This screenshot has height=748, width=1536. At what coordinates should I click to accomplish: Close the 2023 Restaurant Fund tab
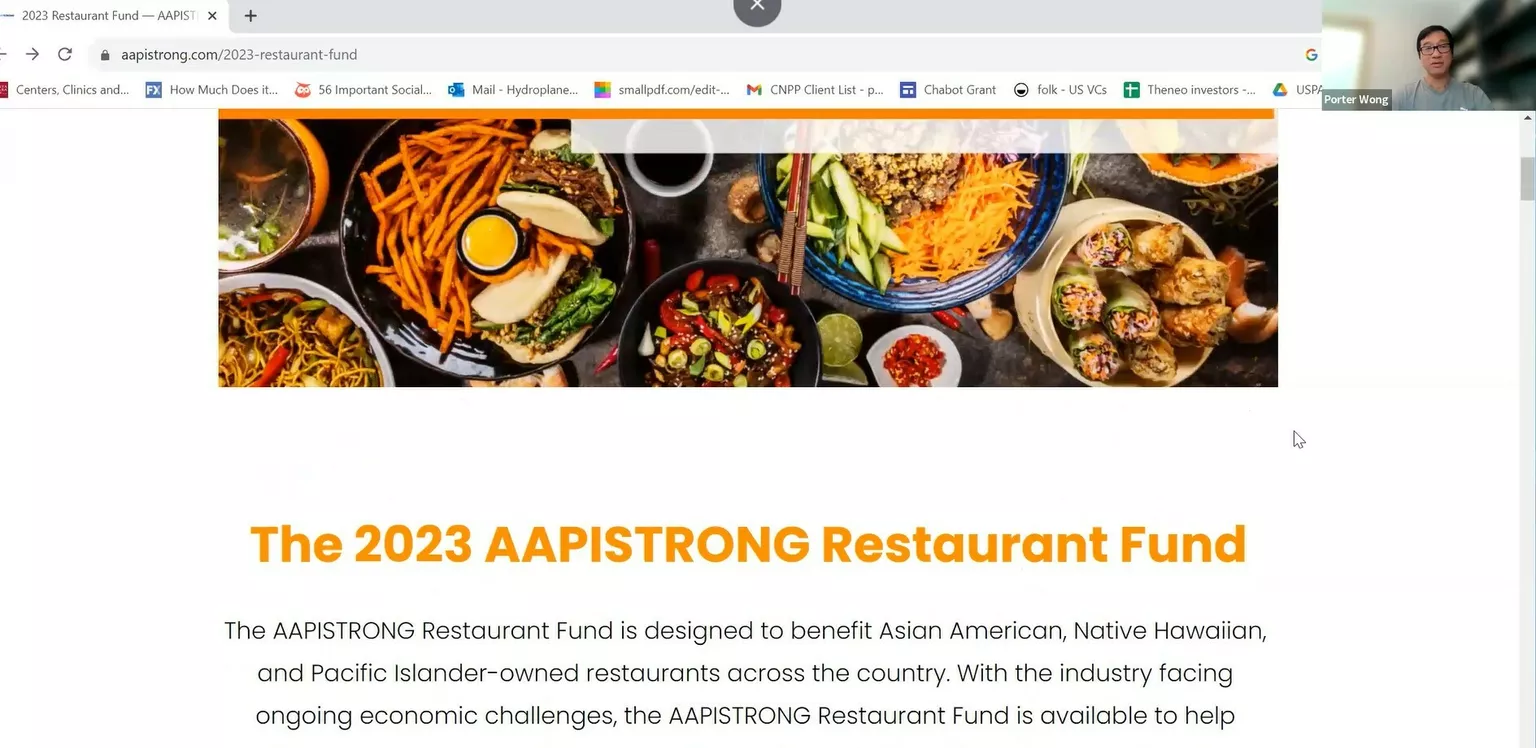point(212,16)
